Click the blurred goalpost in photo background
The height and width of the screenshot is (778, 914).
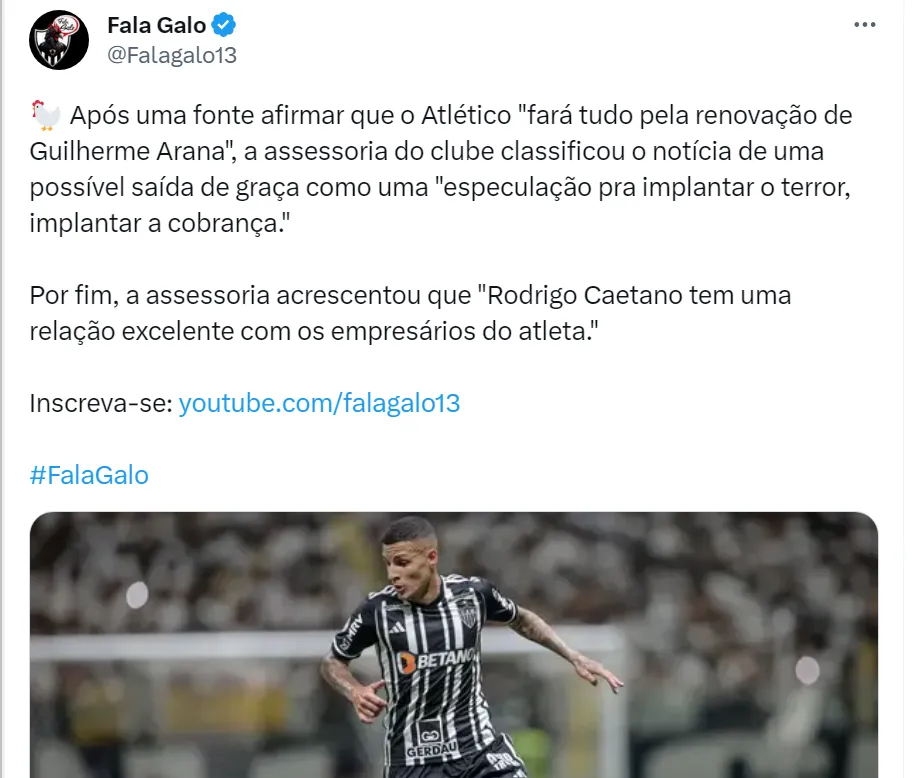point(181,643)
